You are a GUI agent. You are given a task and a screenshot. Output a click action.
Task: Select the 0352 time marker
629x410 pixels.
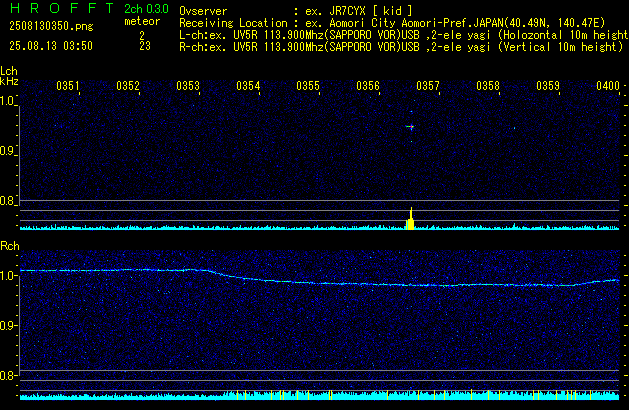(128, 86)
